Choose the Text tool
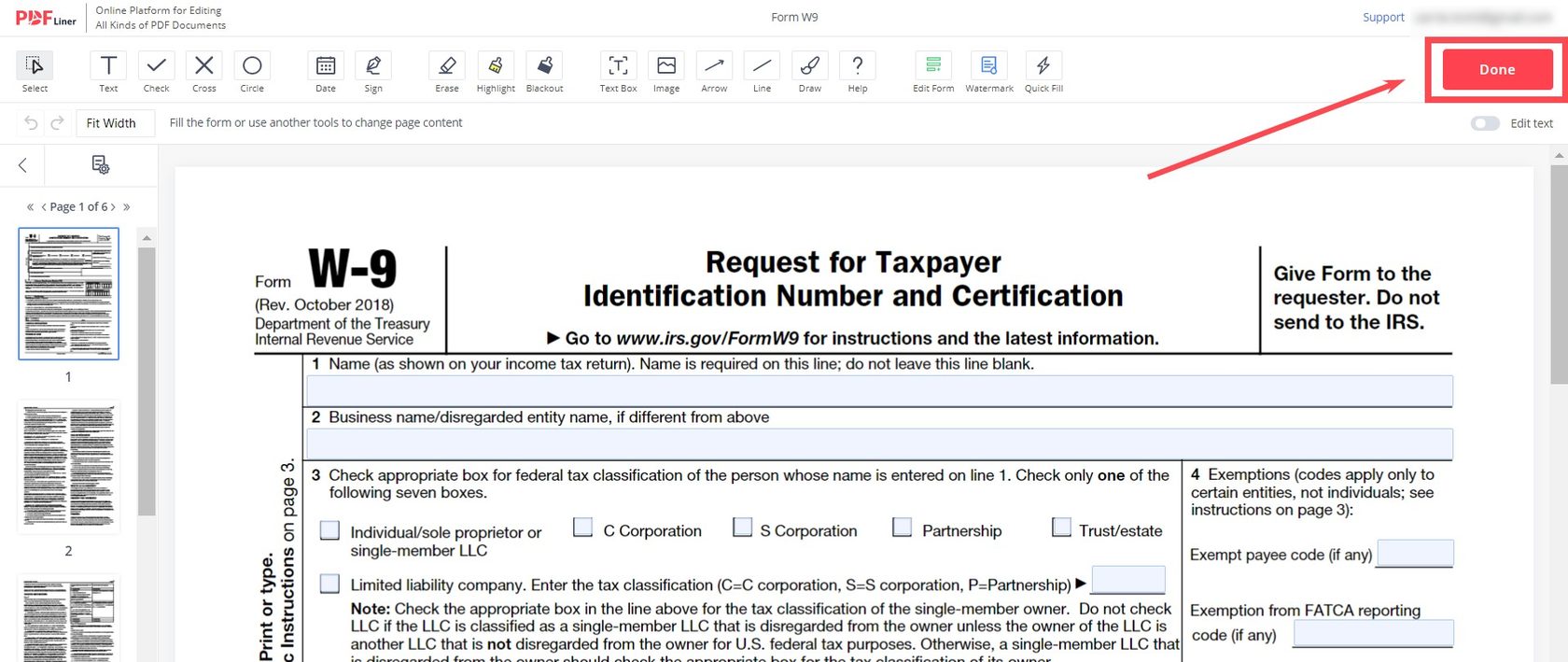 (108, 72)
